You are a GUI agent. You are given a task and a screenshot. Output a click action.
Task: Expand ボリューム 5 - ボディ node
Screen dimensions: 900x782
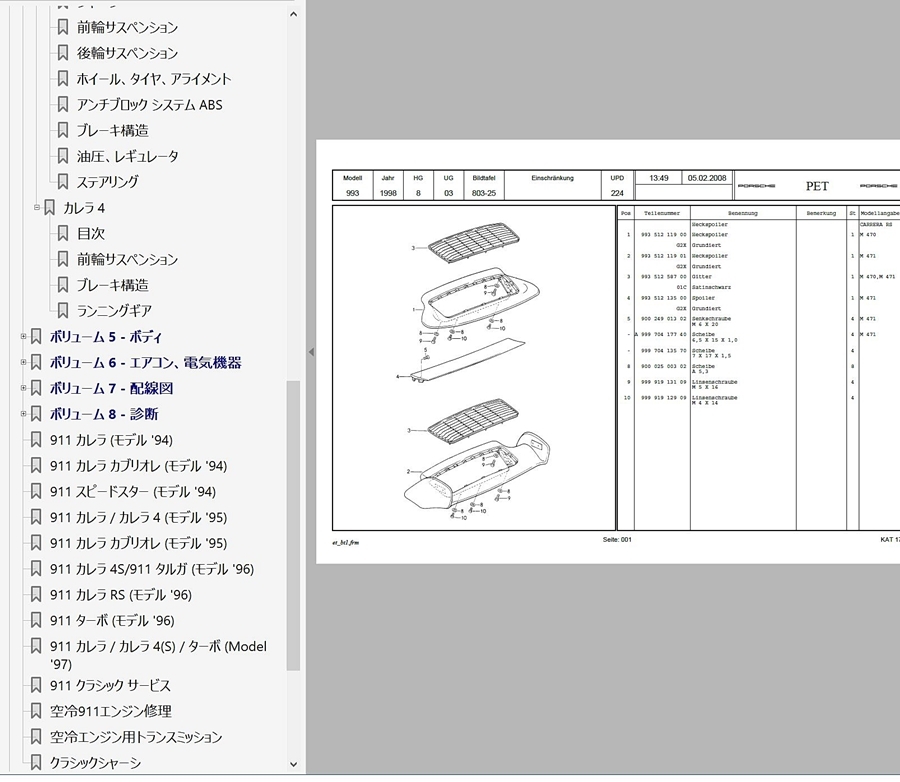coord(24,336)
